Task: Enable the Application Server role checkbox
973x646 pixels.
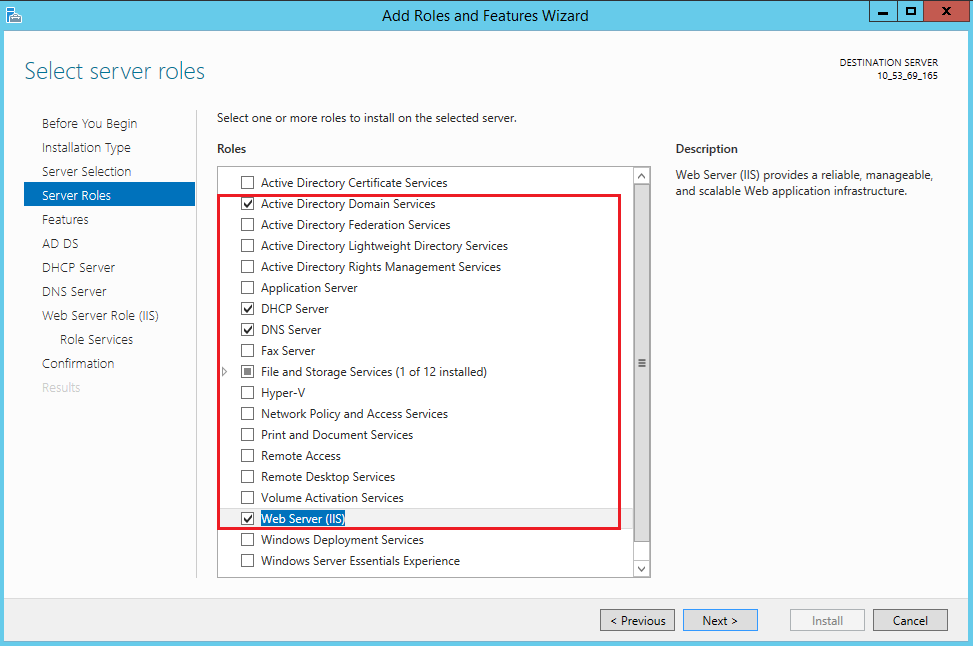Action: click(248, 288)
